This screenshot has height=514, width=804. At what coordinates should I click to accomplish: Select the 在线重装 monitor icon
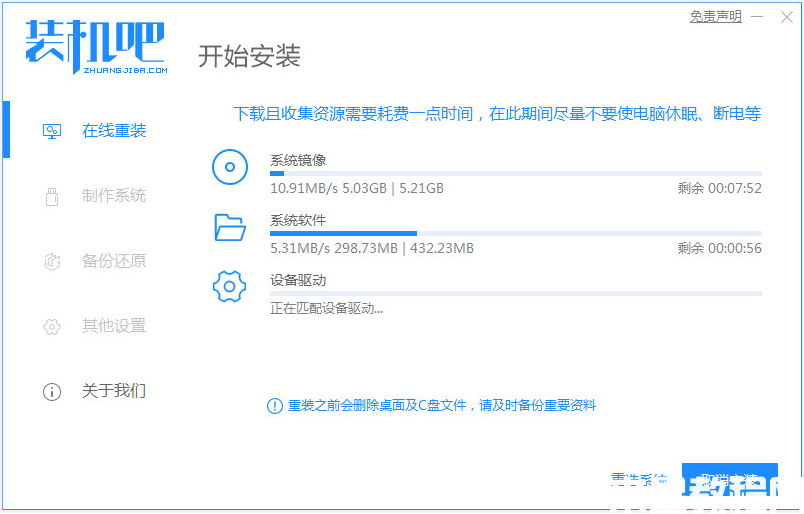(x=52, y=131)
